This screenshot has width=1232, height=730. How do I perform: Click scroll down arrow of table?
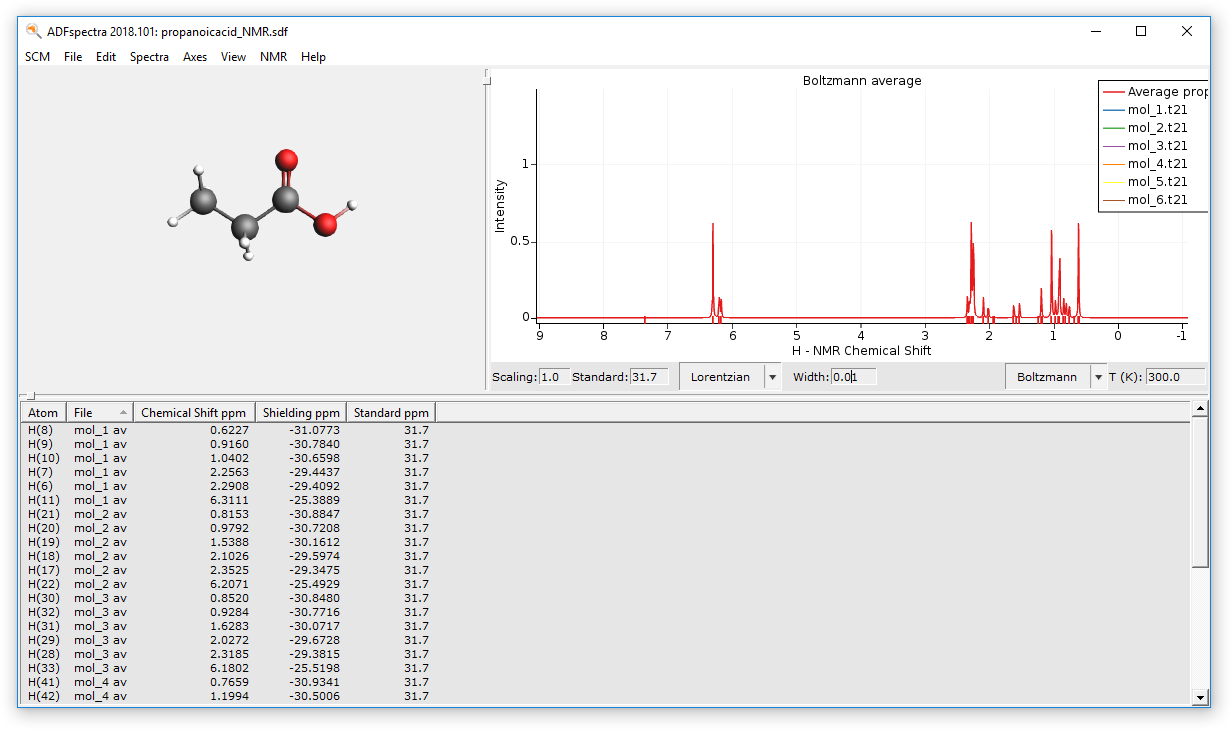click(1201, 697)
